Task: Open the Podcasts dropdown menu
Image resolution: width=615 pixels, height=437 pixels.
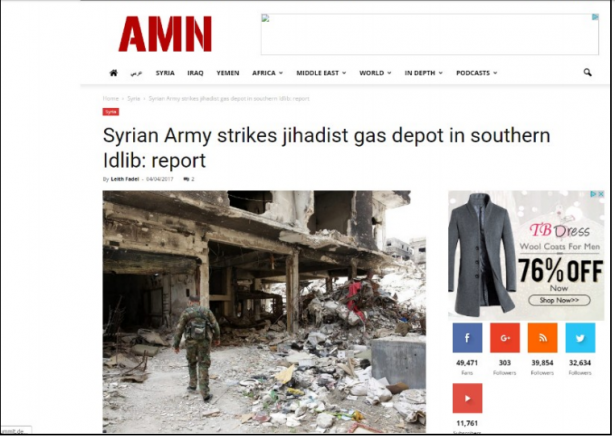Action: (x=476, y=73)
